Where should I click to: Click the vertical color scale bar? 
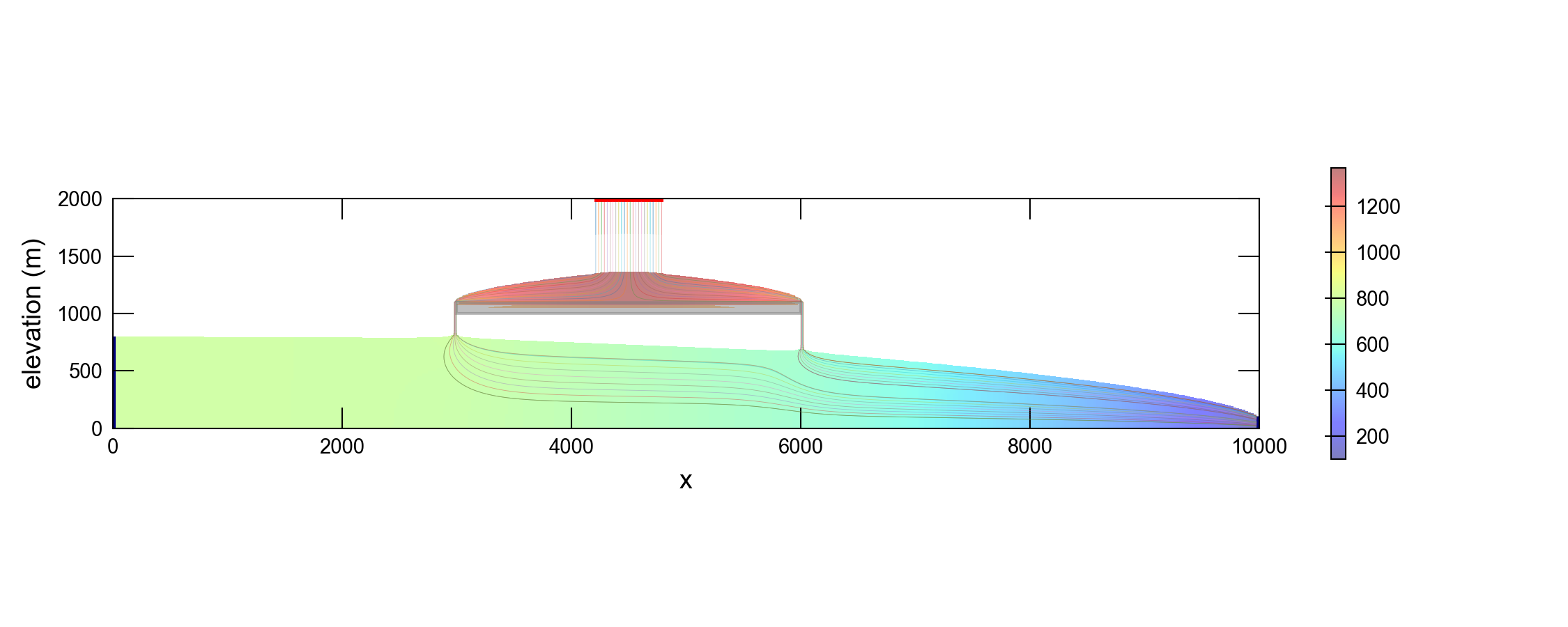pos(1338,313)
